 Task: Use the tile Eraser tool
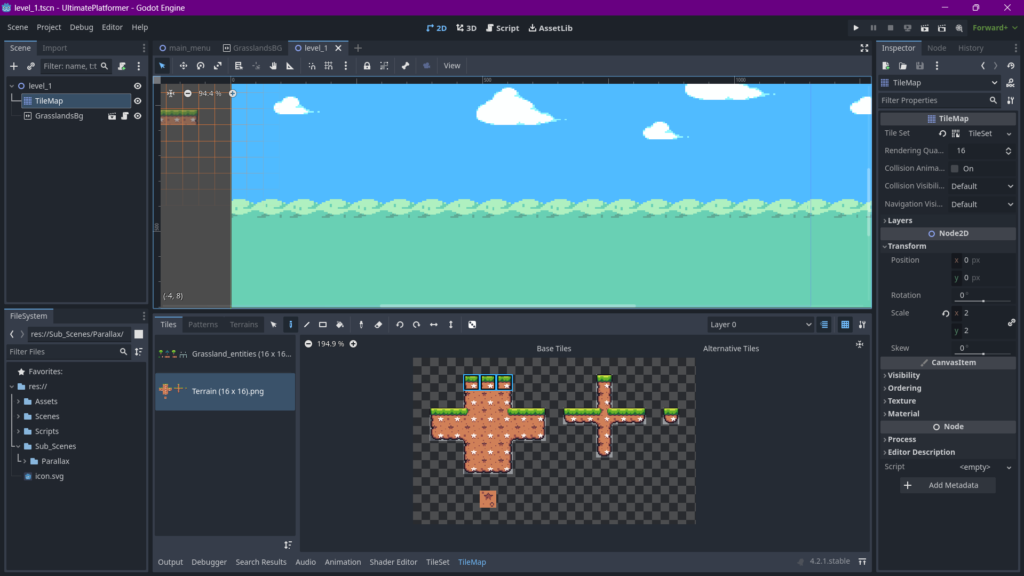(377, 324)
